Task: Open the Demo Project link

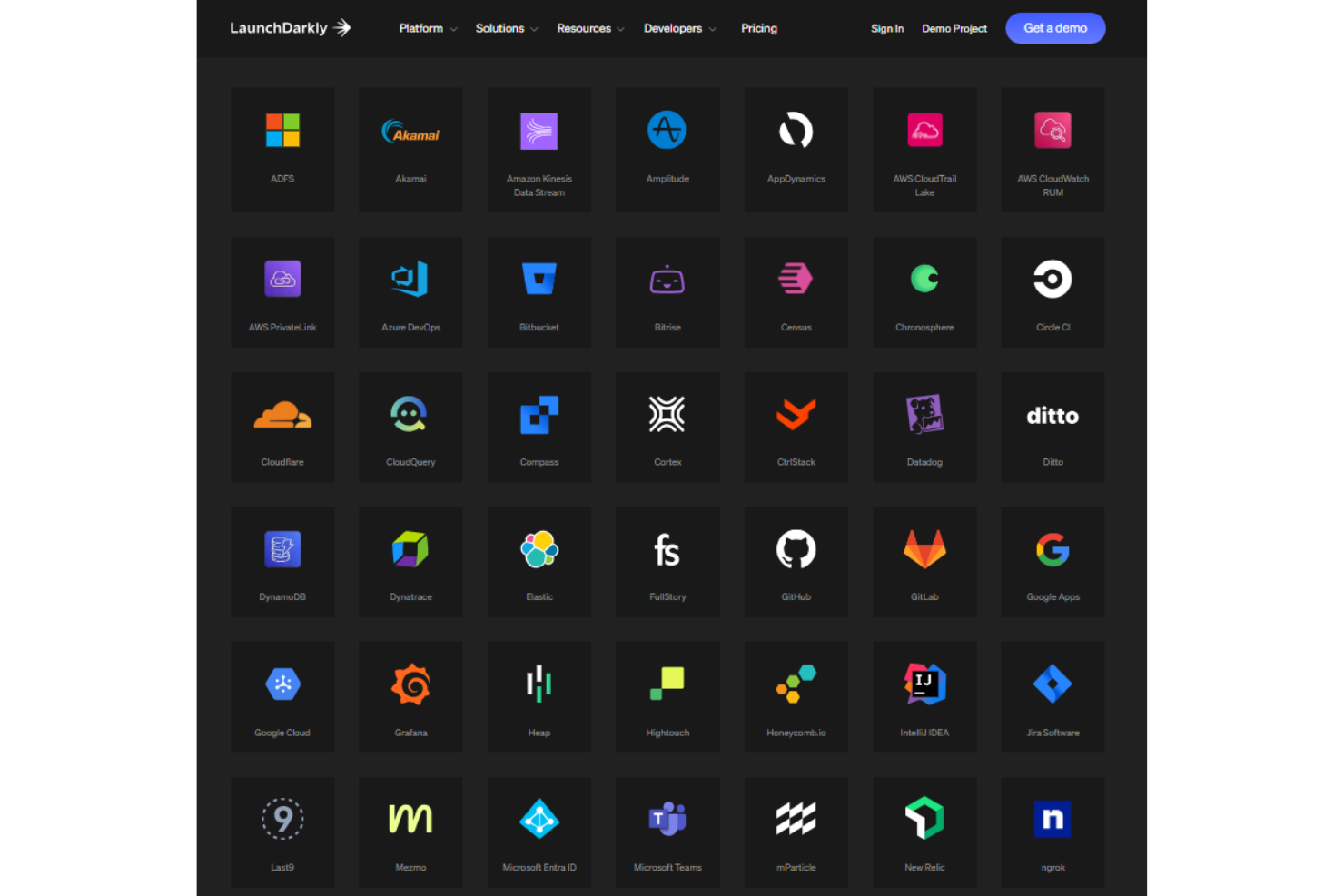Action: coord(954,28)
